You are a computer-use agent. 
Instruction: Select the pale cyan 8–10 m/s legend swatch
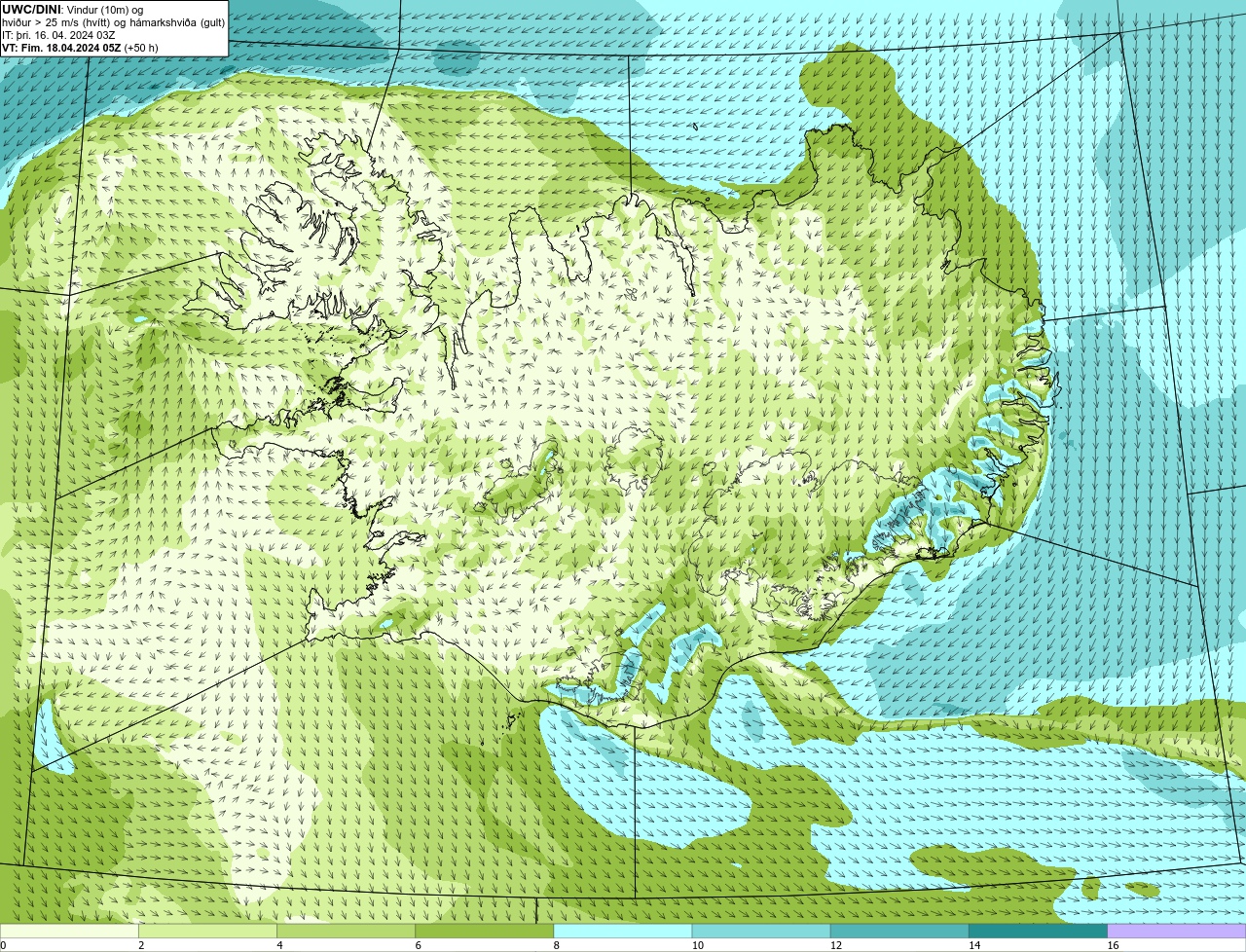[x=623, y=932]
